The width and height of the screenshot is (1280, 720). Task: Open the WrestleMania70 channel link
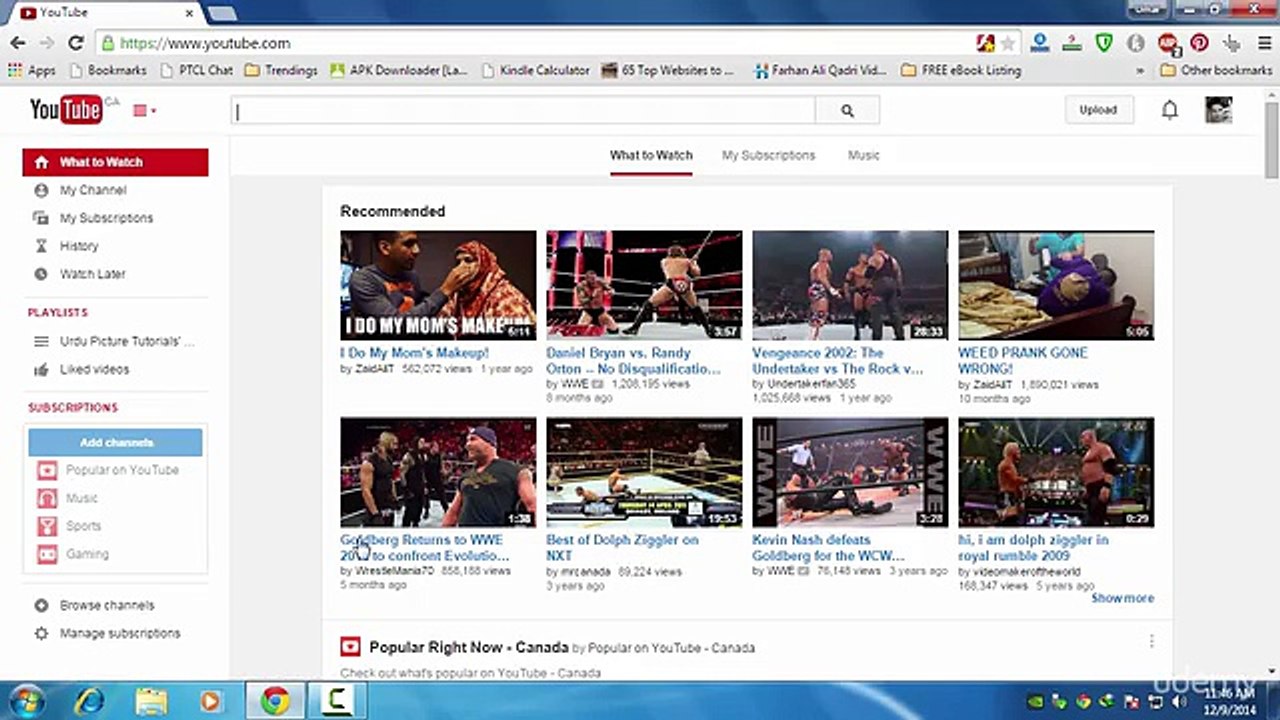pos(394,571)
